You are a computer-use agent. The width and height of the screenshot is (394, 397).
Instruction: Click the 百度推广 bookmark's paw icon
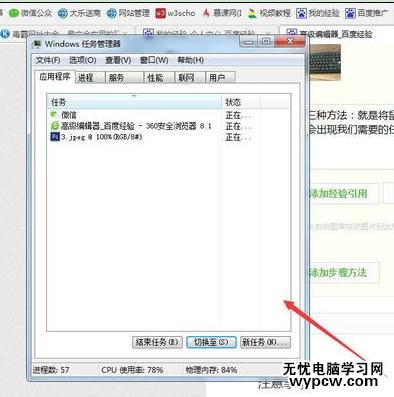pos(350,13)
